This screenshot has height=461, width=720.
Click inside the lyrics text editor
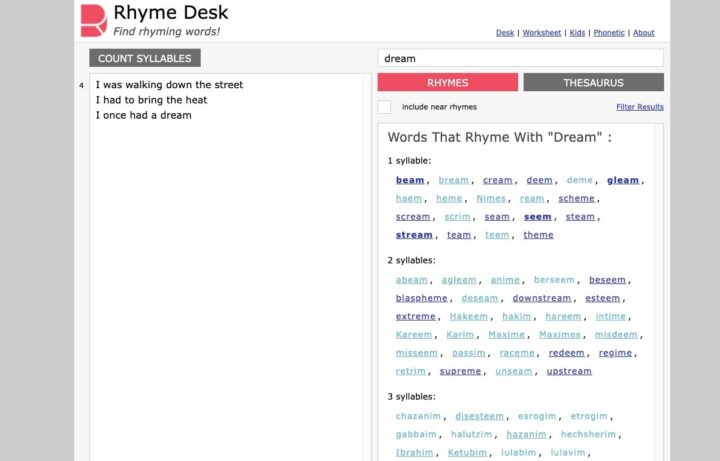click(225, 250)
